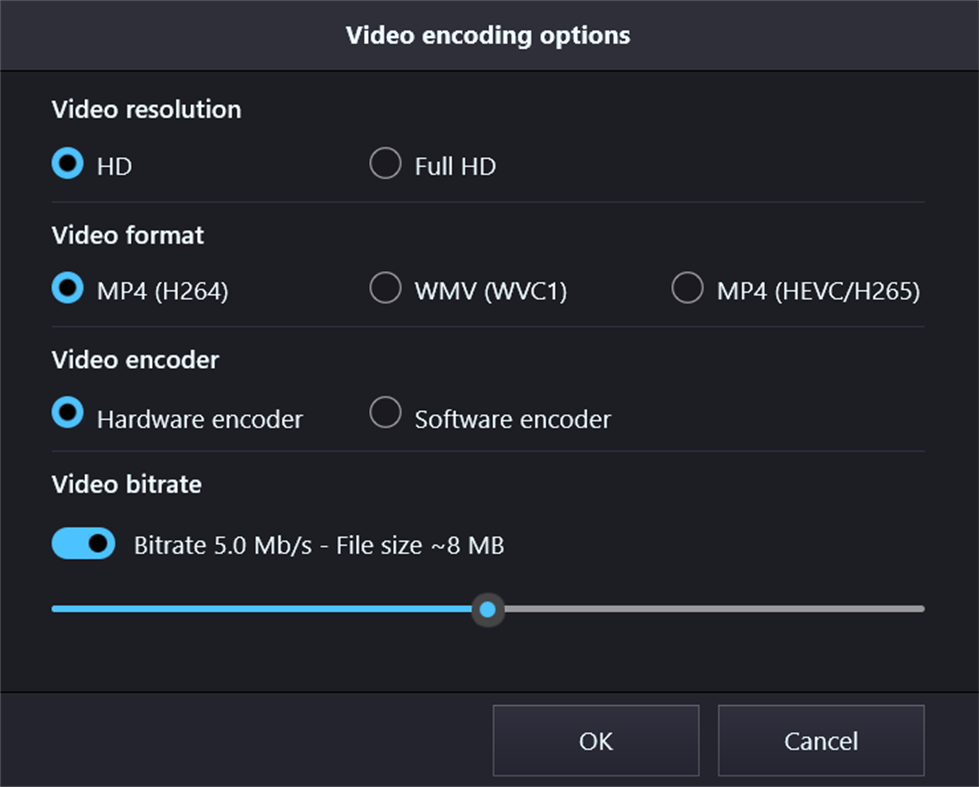Click the slider thumb on bitrate track
This screenshot has height=787, width=979.
pyautogui.click(x=488, y=609)
